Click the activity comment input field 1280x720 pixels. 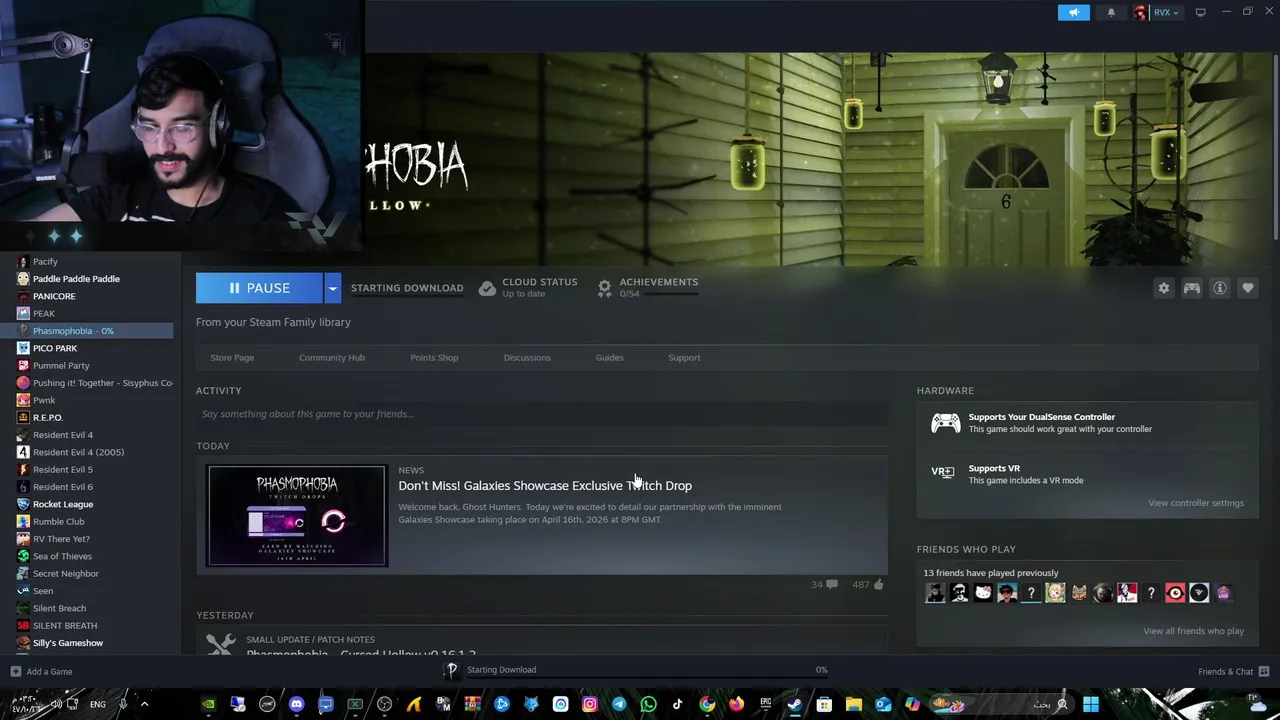point(542,414)
